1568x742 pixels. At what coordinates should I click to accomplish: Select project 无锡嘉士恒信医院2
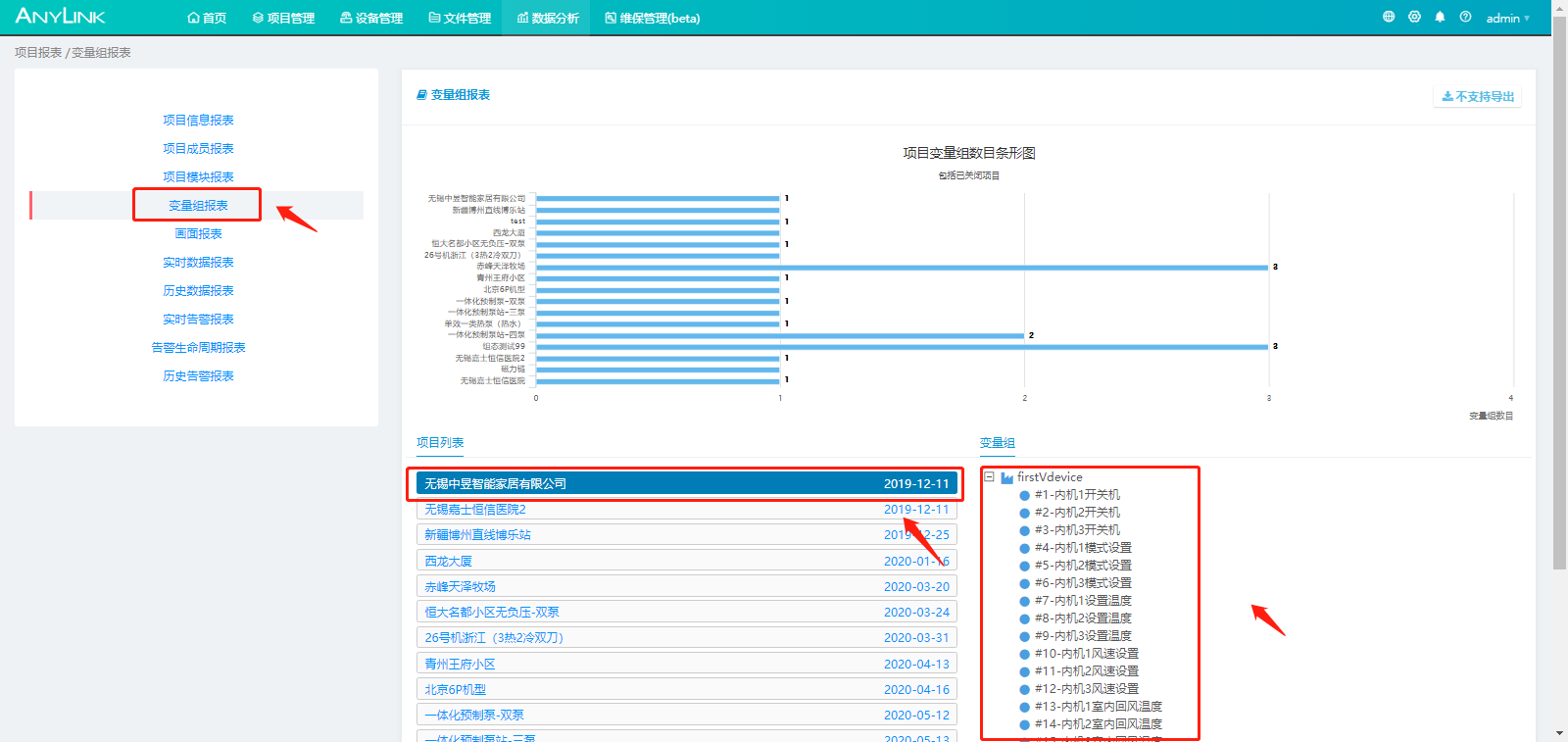[x=686, y=509]
